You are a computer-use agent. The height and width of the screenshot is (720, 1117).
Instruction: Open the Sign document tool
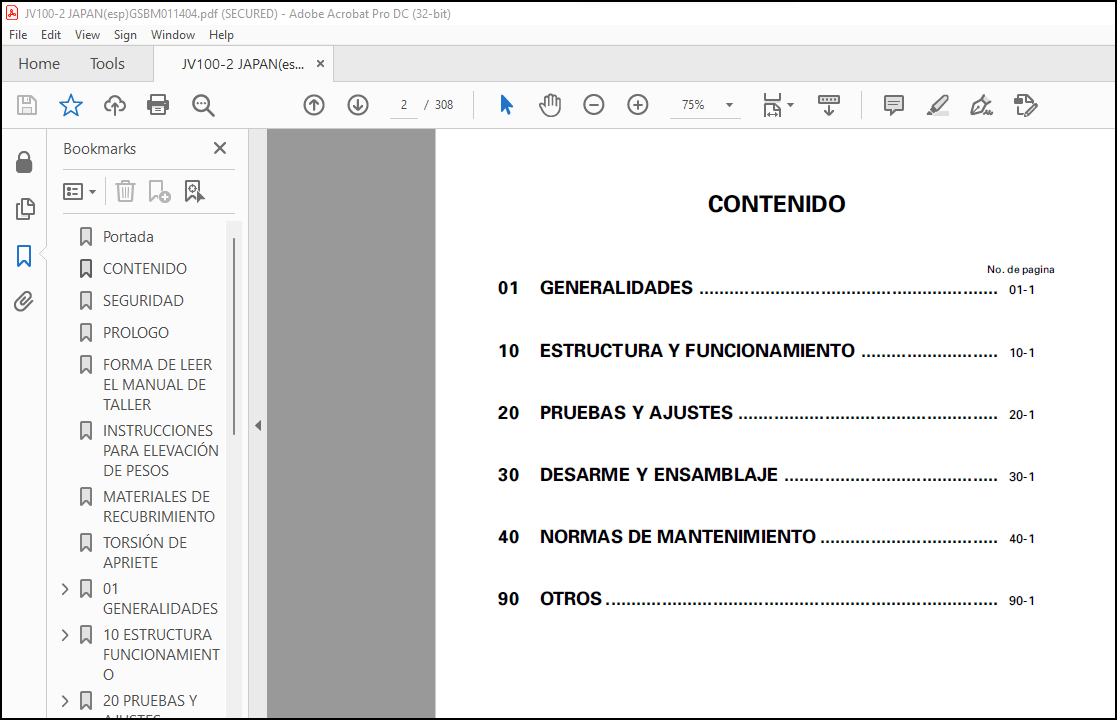pyautogui.click(x=982, y=105)
